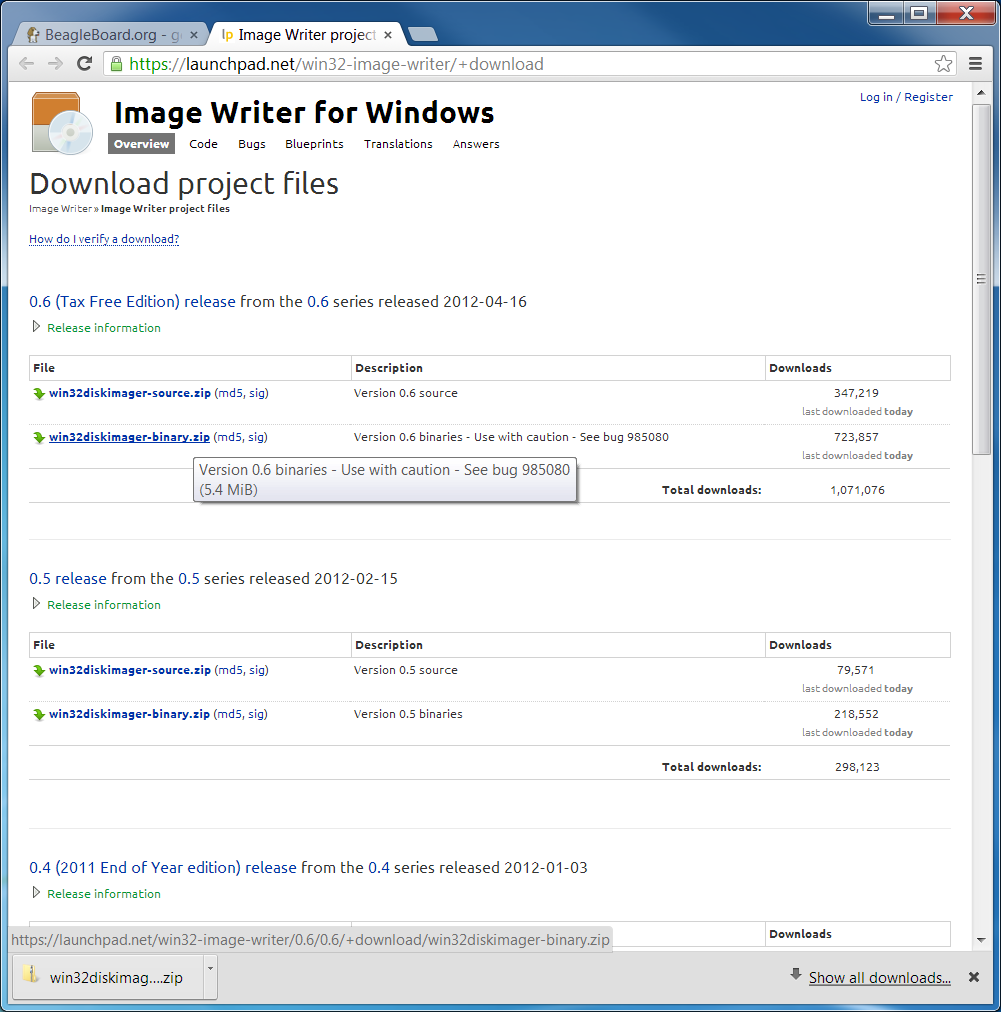The image size is (1001, 1012).
Task: Open the Translations tab
Action: tap(398, 144)
